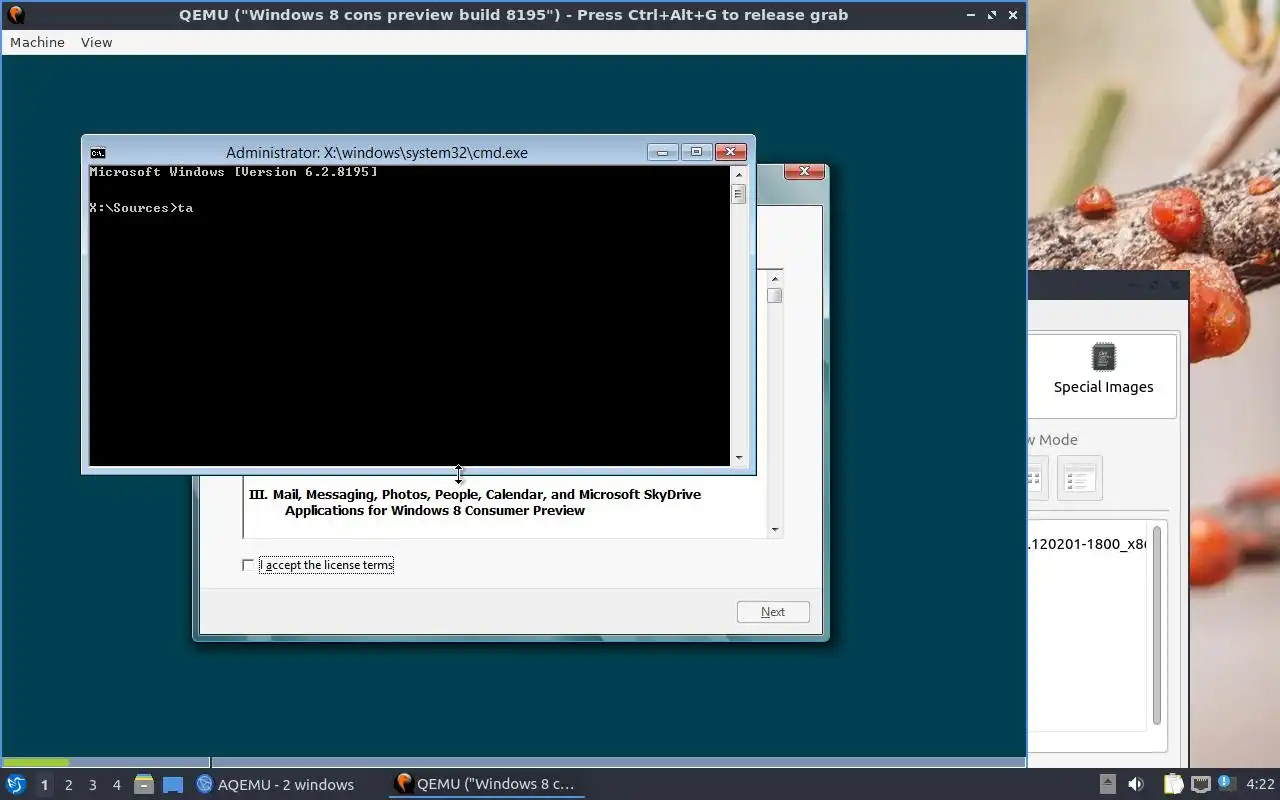Minimize the QEMU main window

coord(970,15)
